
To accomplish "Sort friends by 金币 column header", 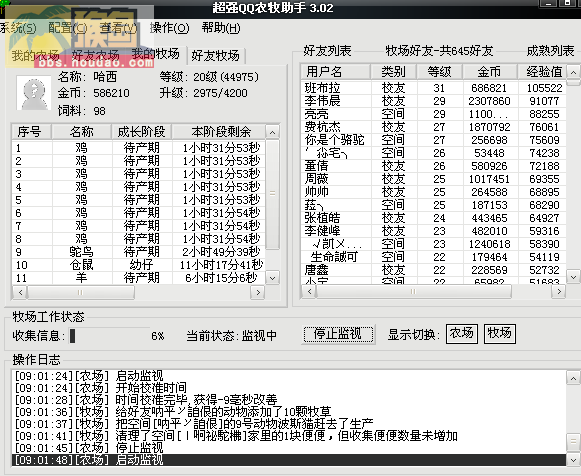I will tap(489, 71).
